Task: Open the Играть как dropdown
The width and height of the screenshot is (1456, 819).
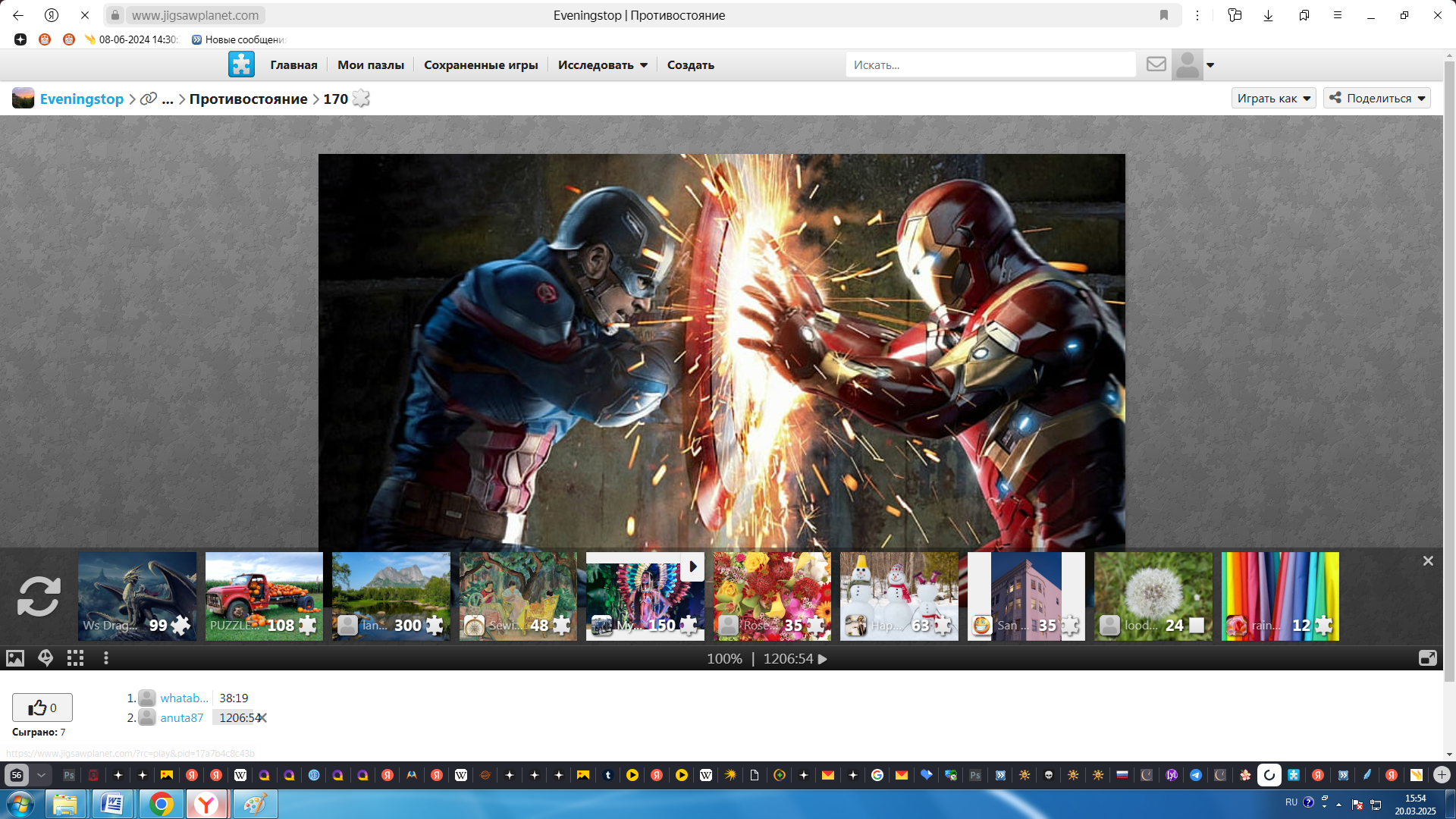Action: (x=1273, y=98)
